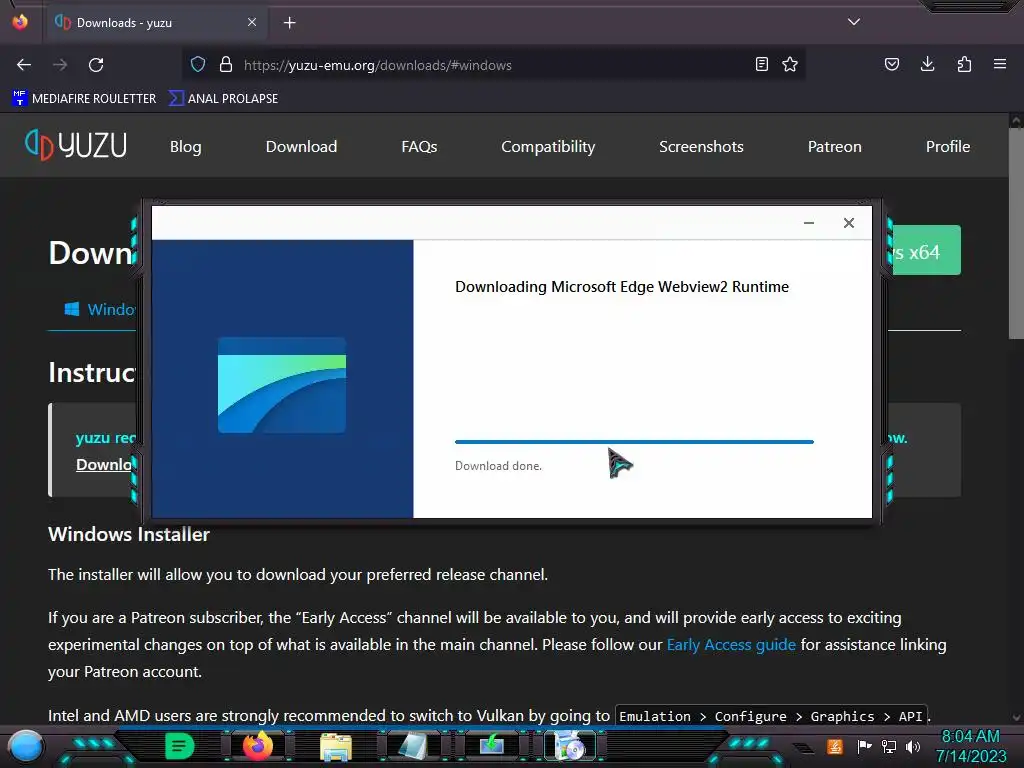
Task: Click the "Download done." status text
Action: [x=498, y=466]
